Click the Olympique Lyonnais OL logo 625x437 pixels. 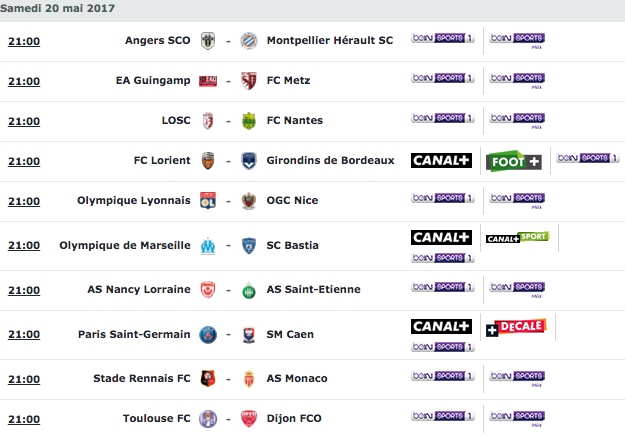click(x=208, y=201)
